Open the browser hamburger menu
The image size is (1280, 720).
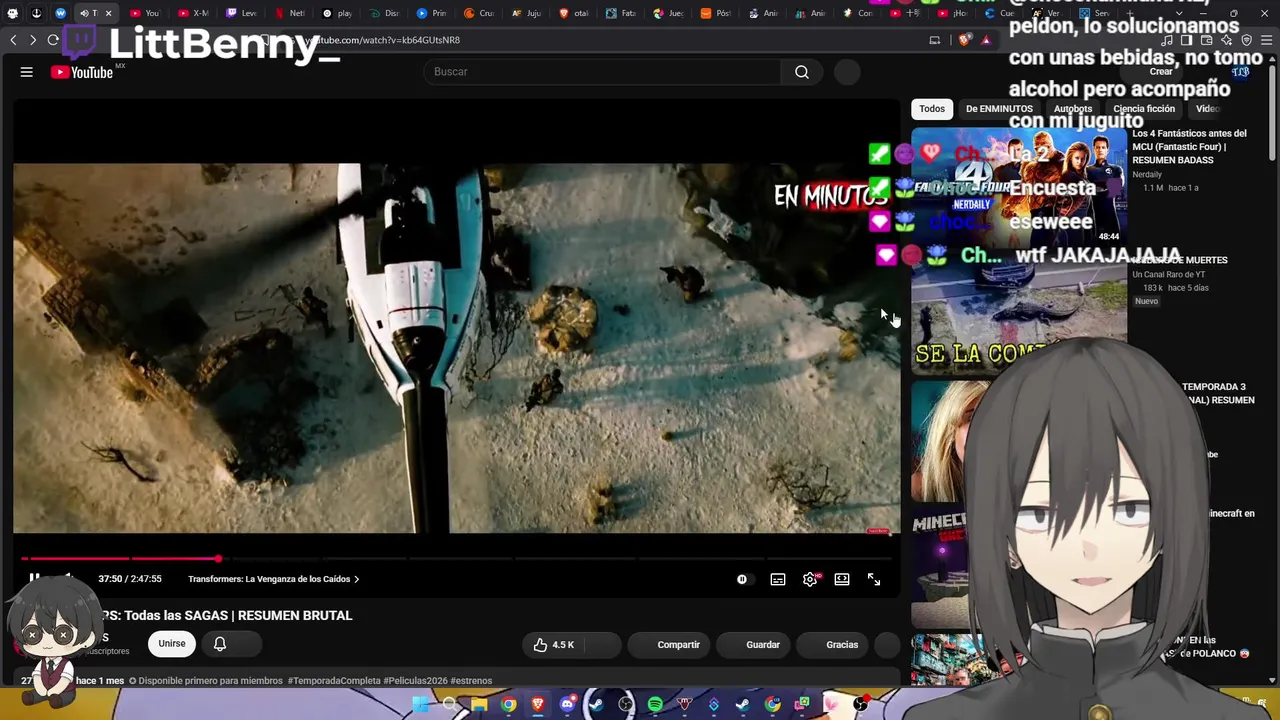pyautogui.click(x=1266, y=40)
